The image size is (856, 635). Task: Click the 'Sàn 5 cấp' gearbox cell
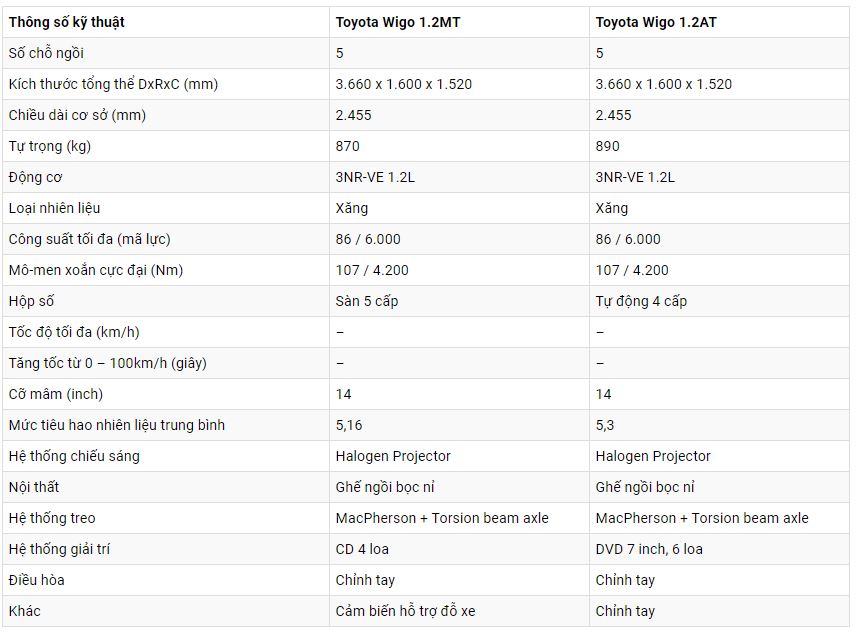[x=459, y=301]
